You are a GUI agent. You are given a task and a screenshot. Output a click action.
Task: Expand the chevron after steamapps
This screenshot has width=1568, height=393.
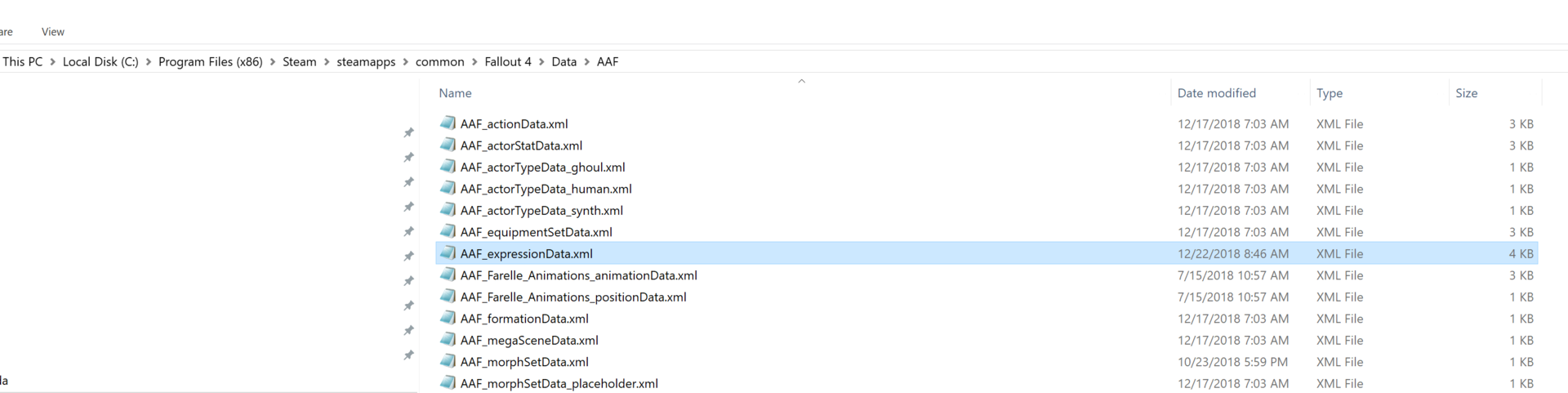pos(406,62)
